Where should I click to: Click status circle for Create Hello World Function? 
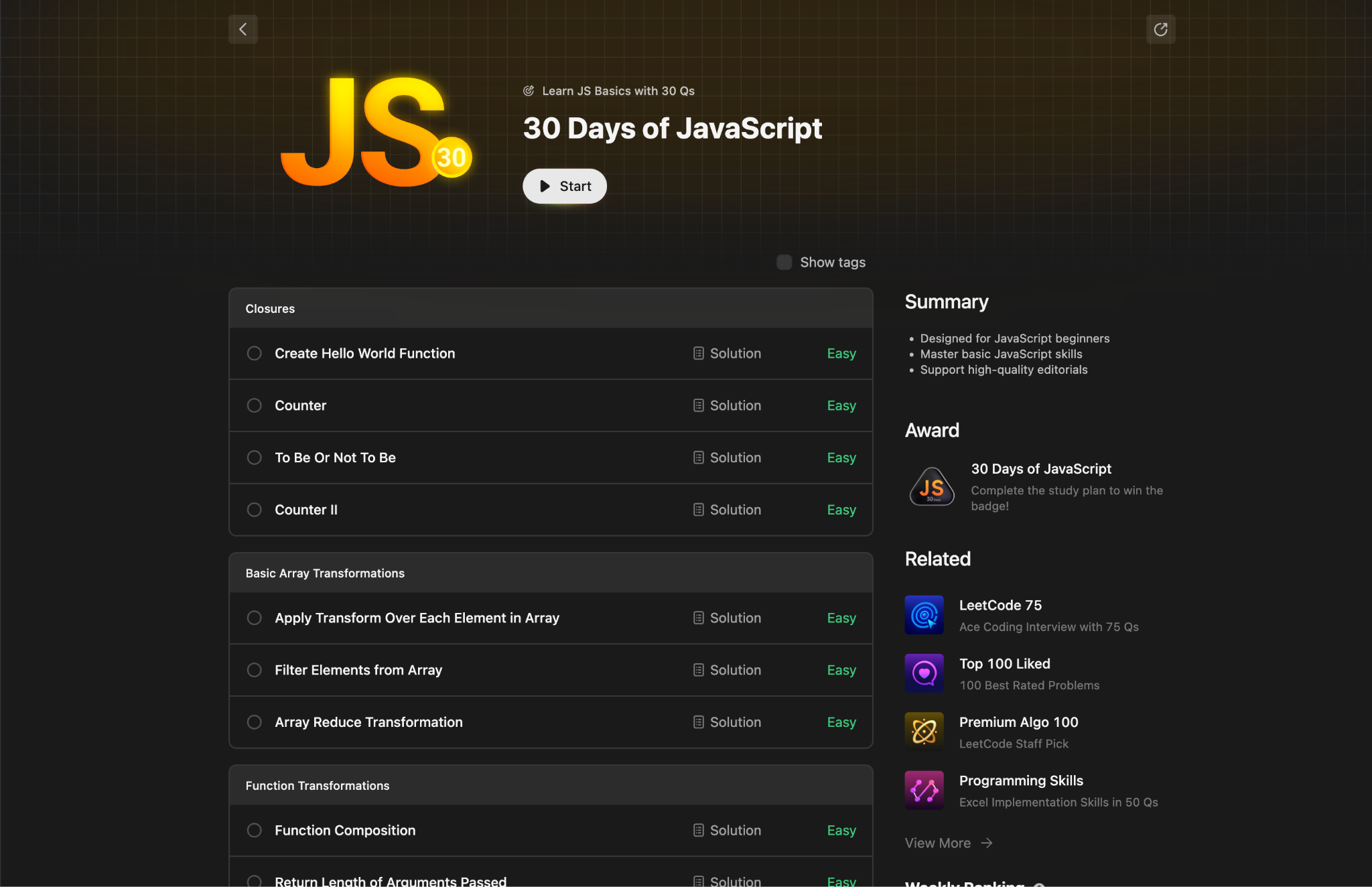point(254,353)
